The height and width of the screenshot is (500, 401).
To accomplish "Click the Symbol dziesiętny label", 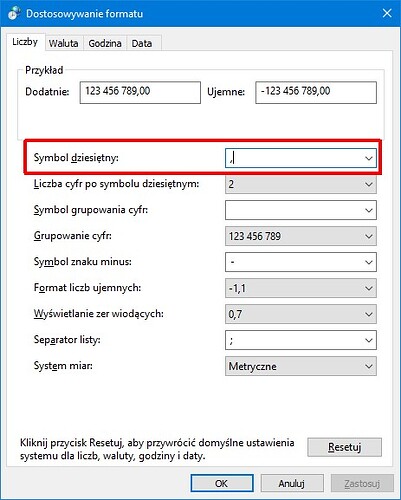I will [x=76, y=157].
